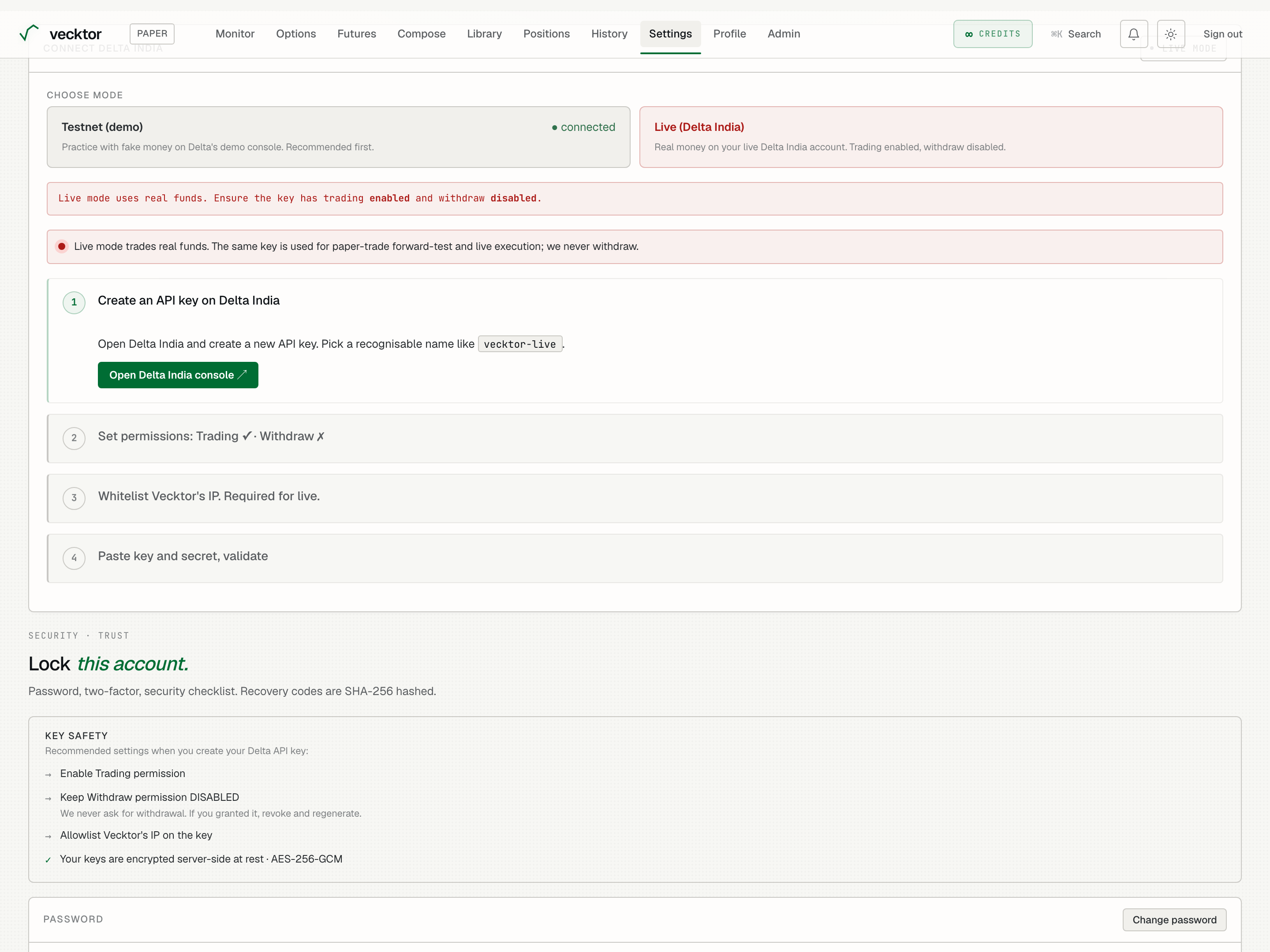Screen dimensions: 1270x952
Task: Click Open Delta India console button
Action: (x=178, y=375)
